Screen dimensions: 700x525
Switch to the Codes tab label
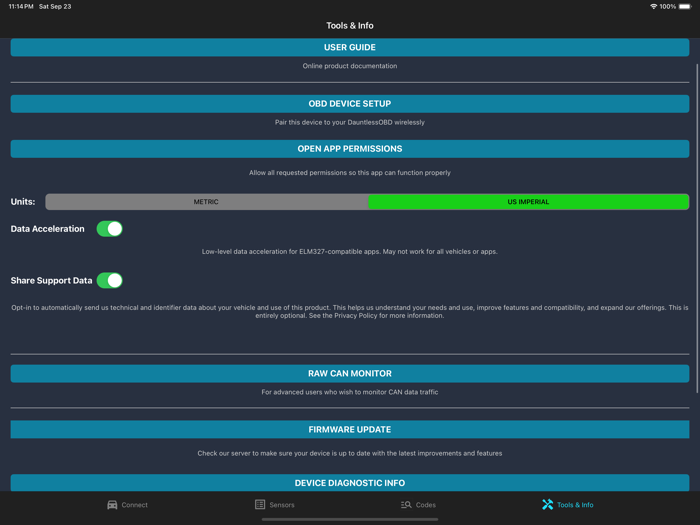pos(425,505)
